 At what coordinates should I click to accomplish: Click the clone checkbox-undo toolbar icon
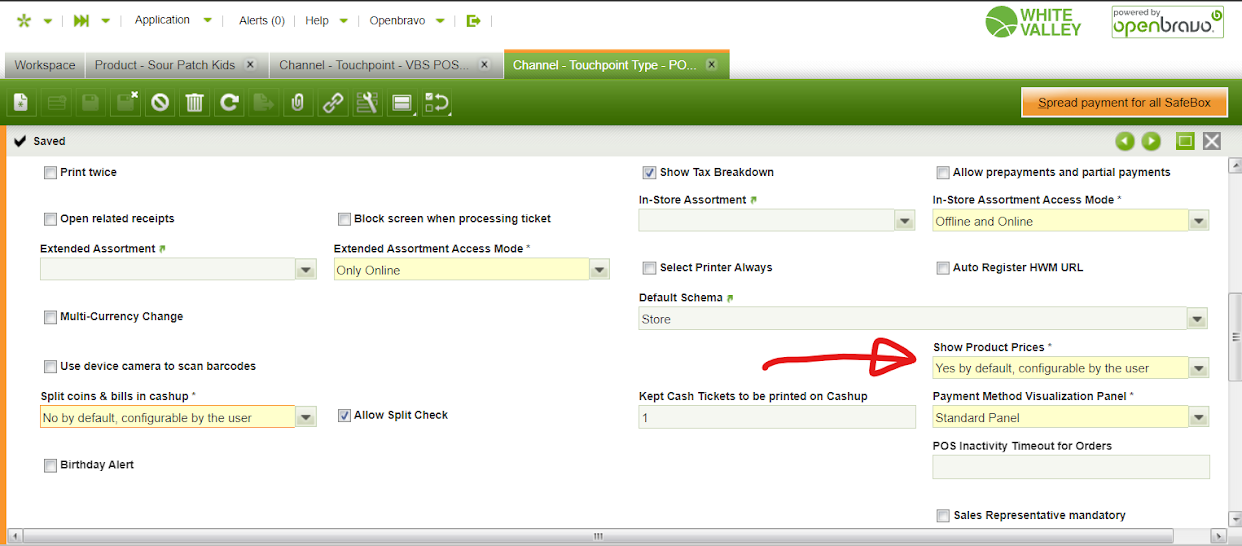436,102
